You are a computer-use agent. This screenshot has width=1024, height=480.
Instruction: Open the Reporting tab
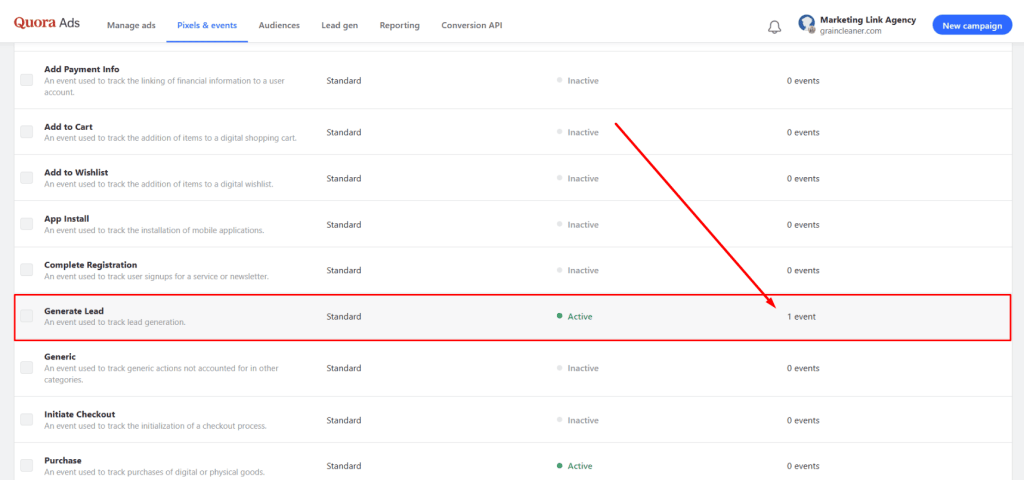click(x=399, y=25)
